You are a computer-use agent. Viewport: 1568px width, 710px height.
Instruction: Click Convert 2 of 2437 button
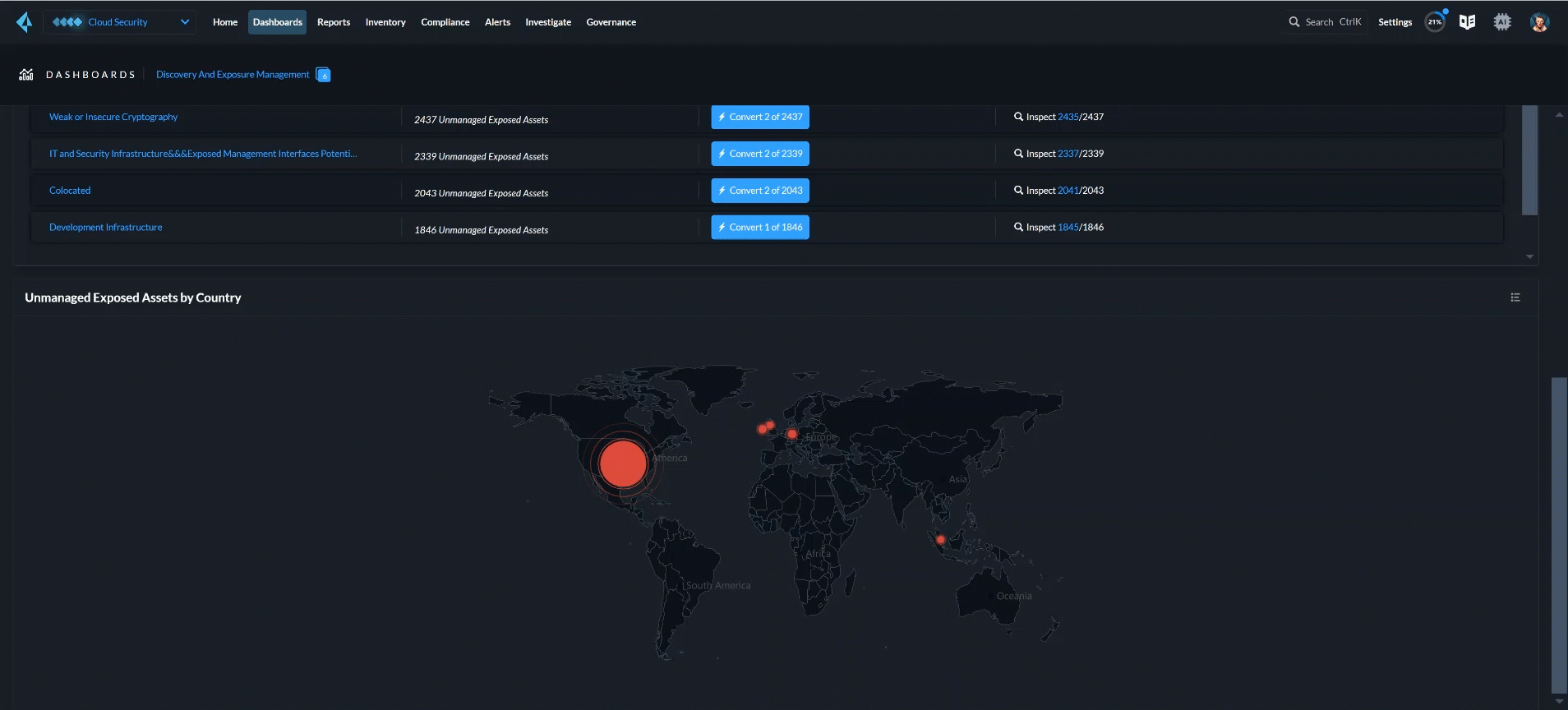pyautogui.click(x=760, y=117)
